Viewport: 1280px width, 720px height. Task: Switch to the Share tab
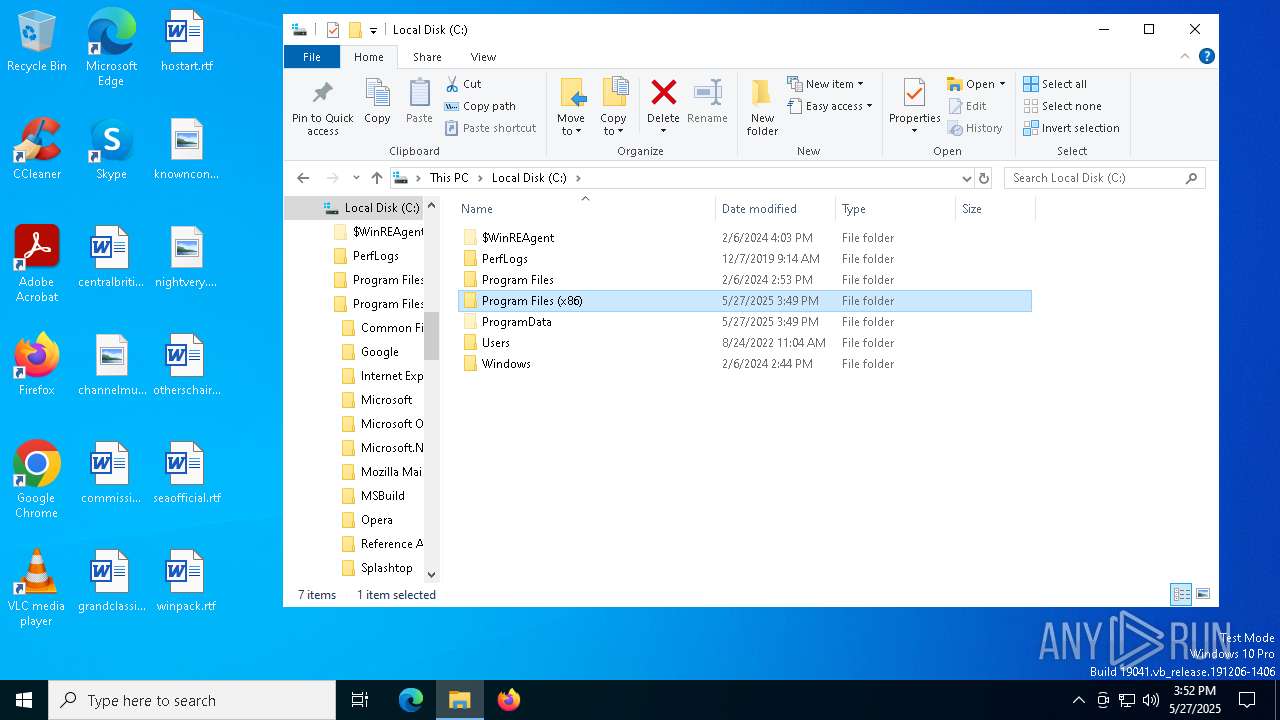(x=427, y=57)
